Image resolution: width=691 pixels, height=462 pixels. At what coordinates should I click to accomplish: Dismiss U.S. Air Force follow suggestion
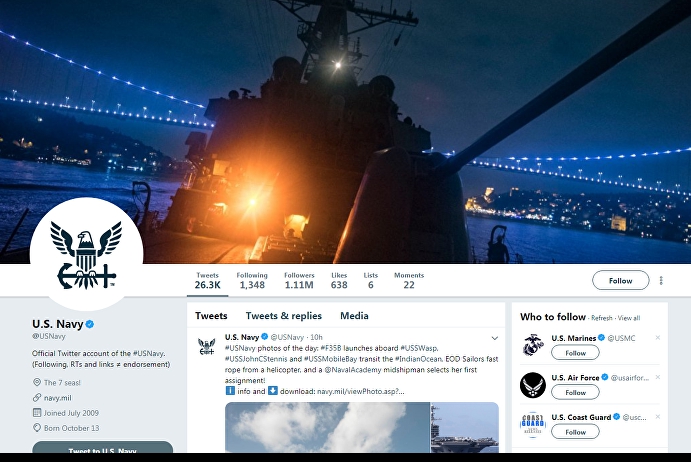658,377
